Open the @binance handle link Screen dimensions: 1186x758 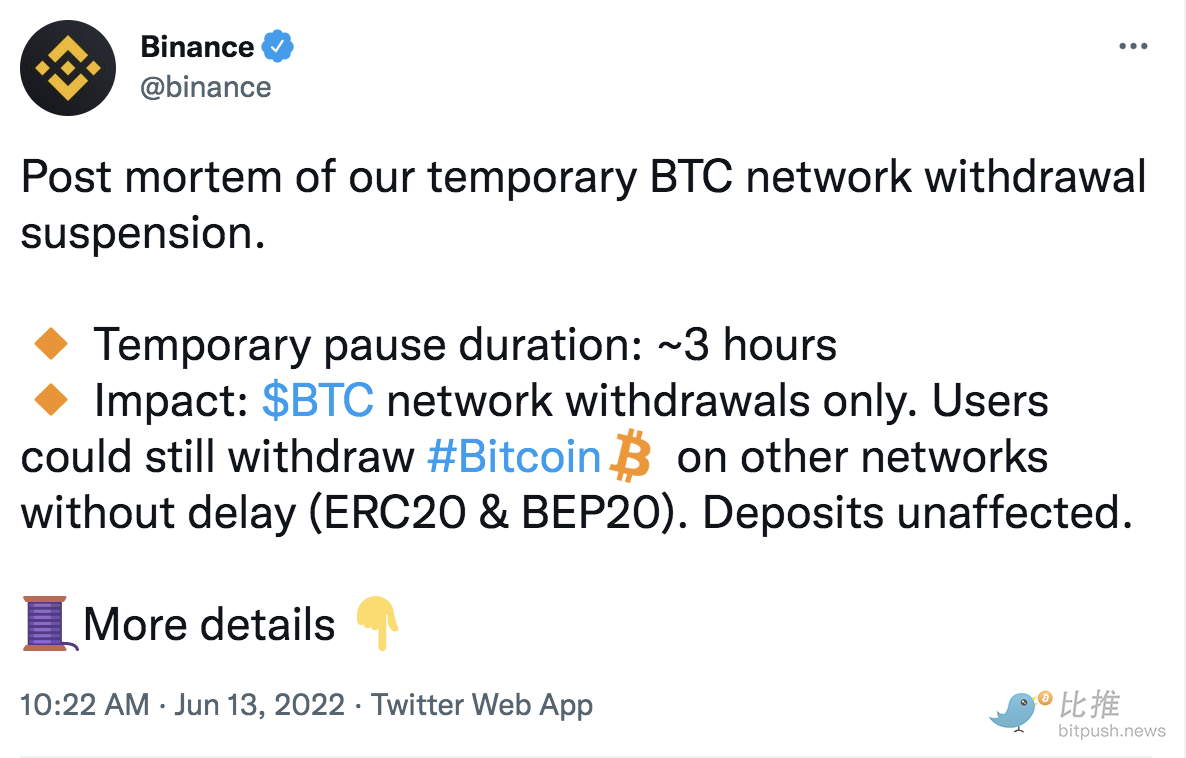pyautogui.click(x=206, y=87)
